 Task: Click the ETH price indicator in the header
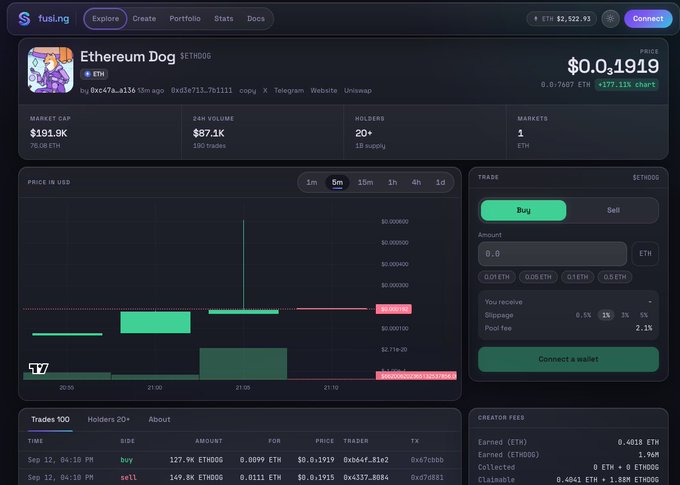tap(562, 19)
